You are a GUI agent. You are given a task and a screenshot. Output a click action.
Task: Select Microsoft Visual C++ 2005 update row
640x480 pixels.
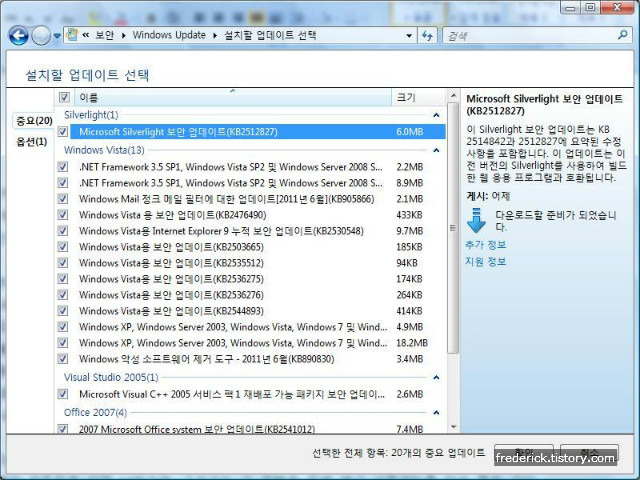258,394
